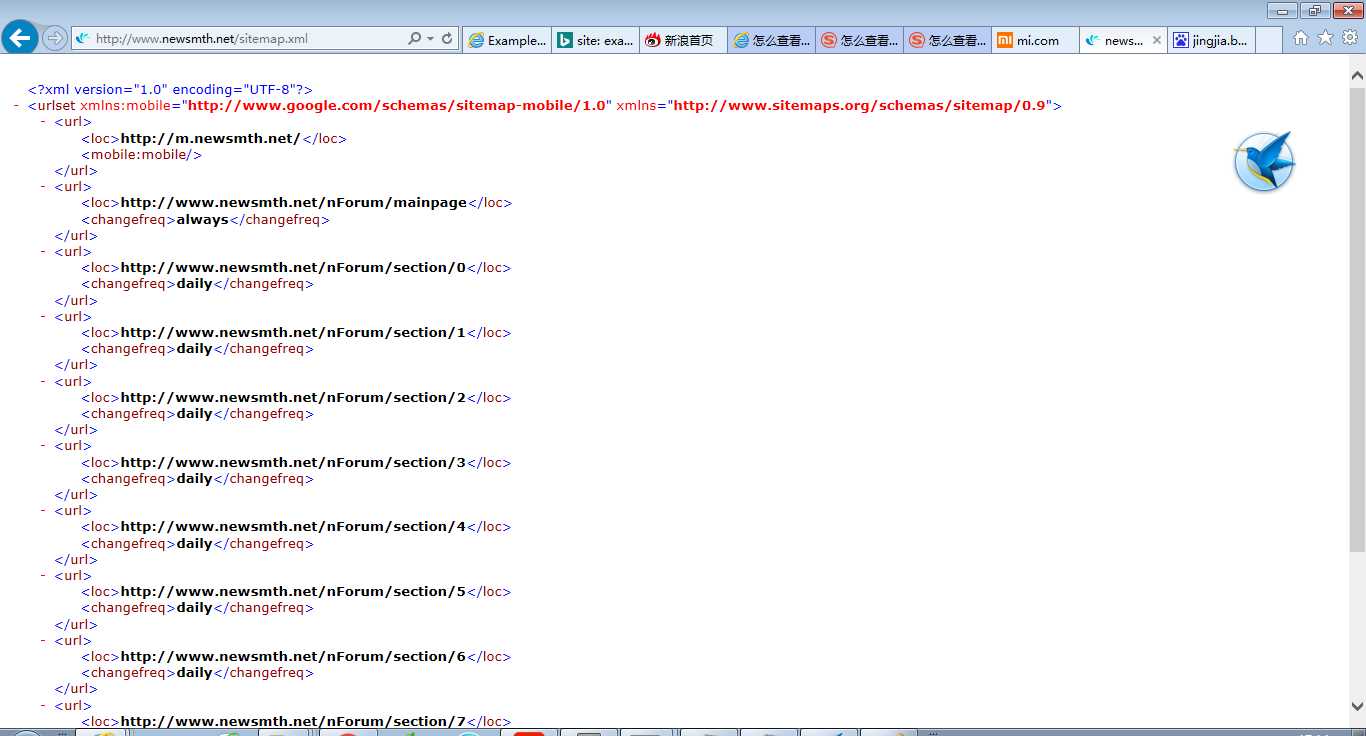Click the sitemaps.org schema namespace URL

click(859, 105)
